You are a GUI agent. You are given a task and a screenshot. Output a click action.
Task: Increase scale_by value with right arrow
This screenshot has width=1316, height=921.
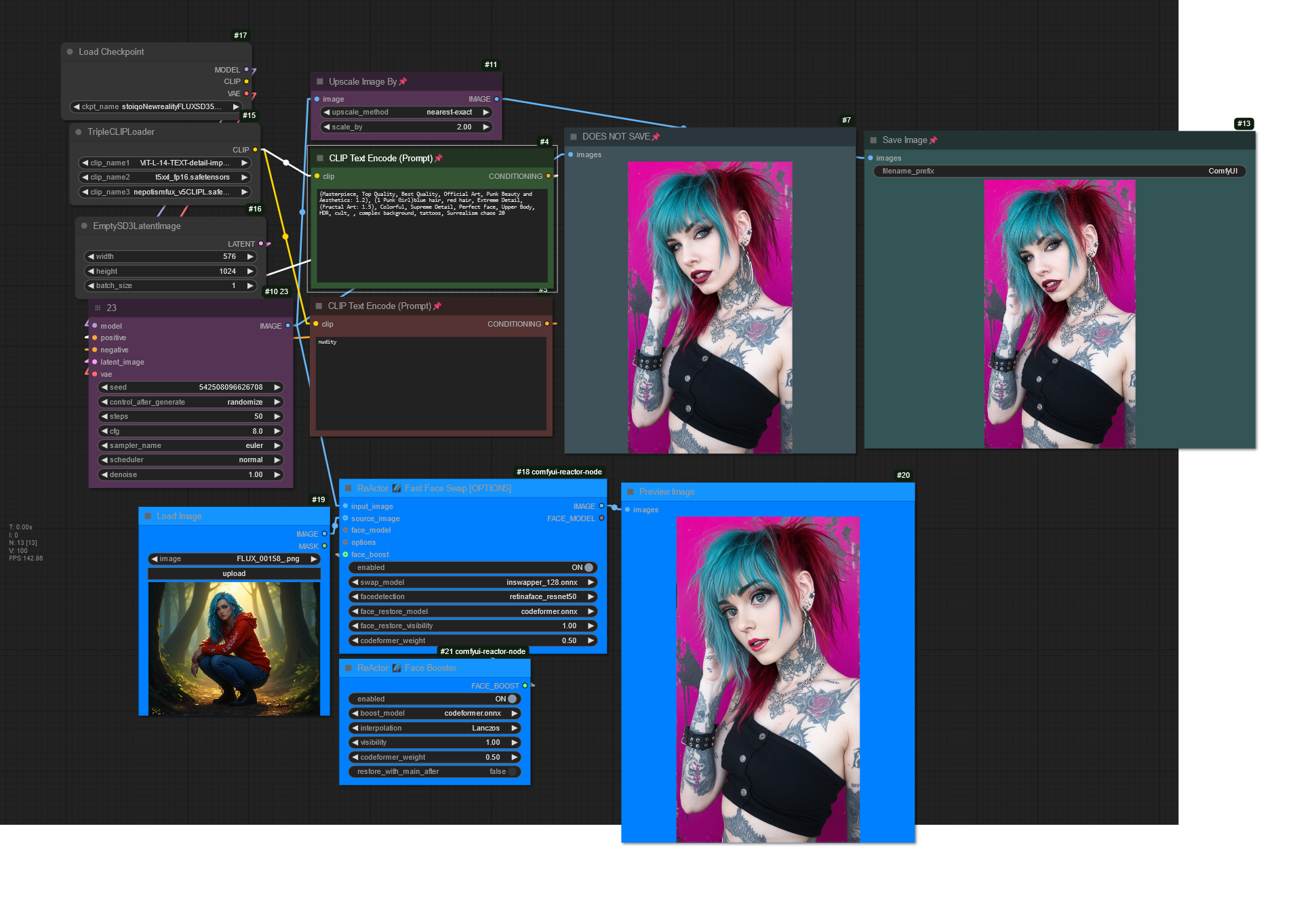coord(486,127)
